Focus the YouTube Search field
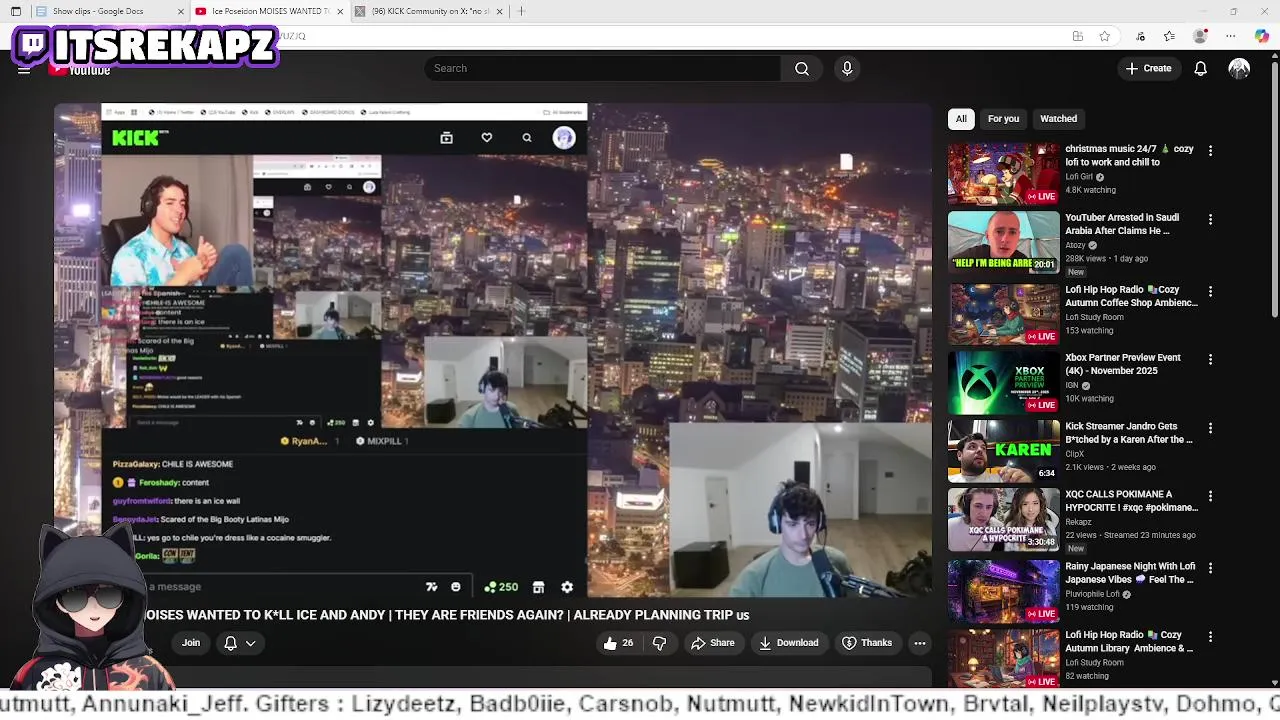1280x720 pixels. [603, 68]
